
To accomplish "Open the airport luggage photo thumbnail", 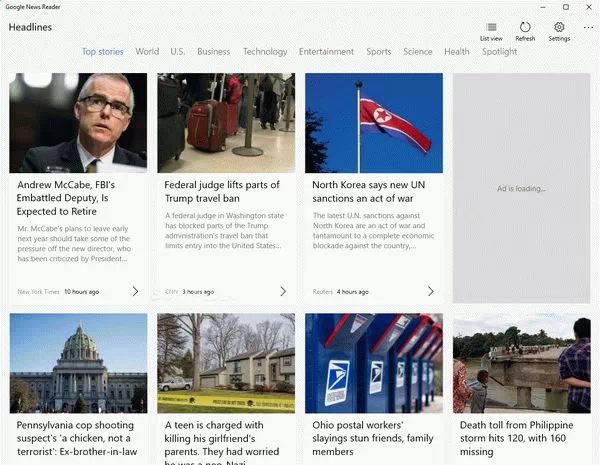I will click(x=226, y=123).
